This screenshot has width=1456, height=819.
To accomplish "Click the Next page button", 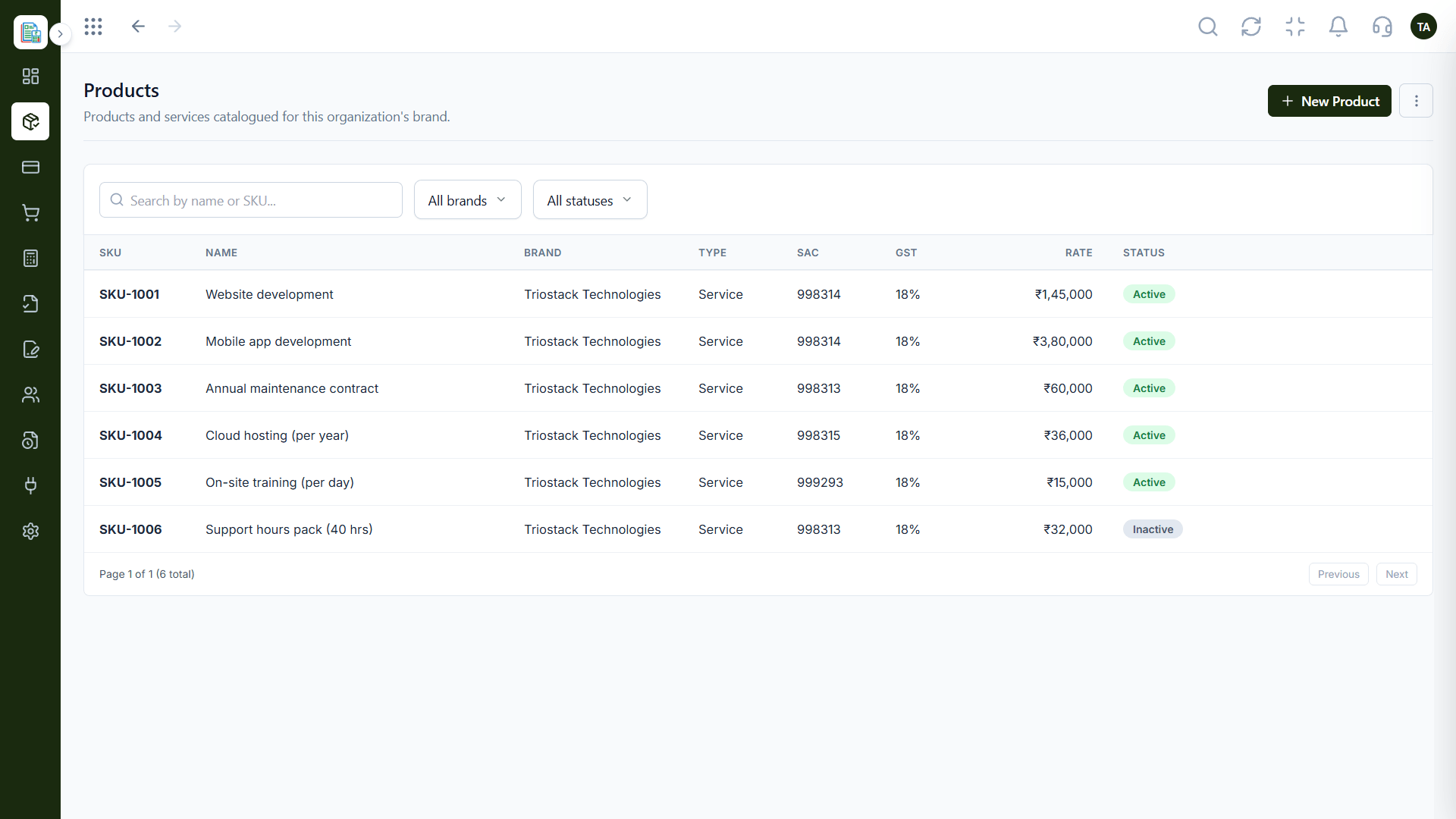I will click(x=1396, y=574).
